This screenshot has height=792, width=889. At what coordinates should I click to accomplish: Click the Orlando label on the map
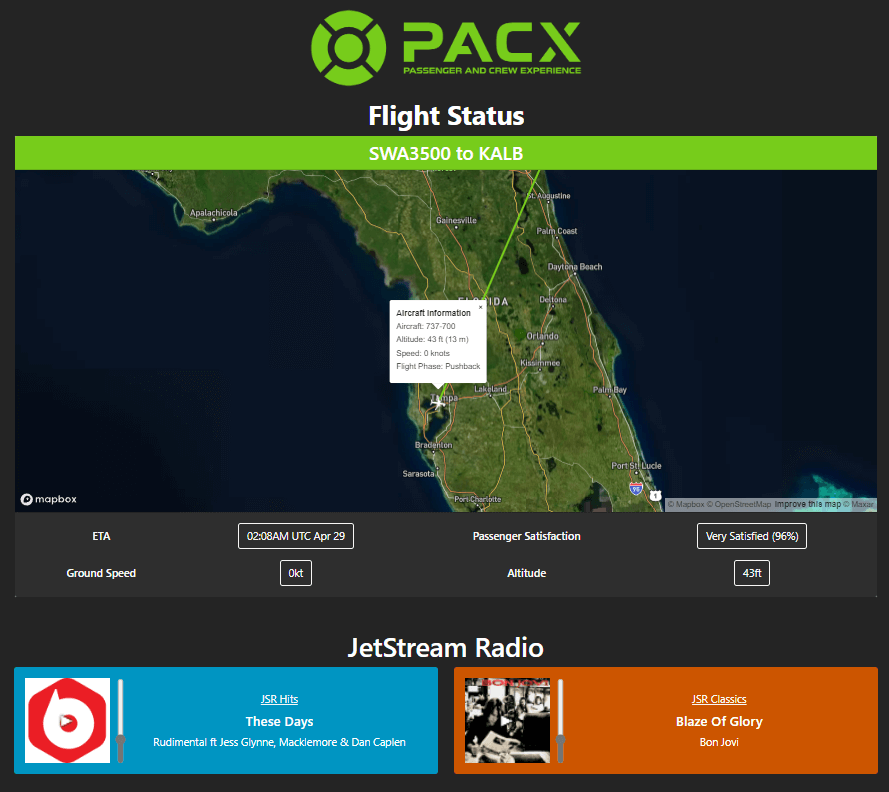coord(543,336)
